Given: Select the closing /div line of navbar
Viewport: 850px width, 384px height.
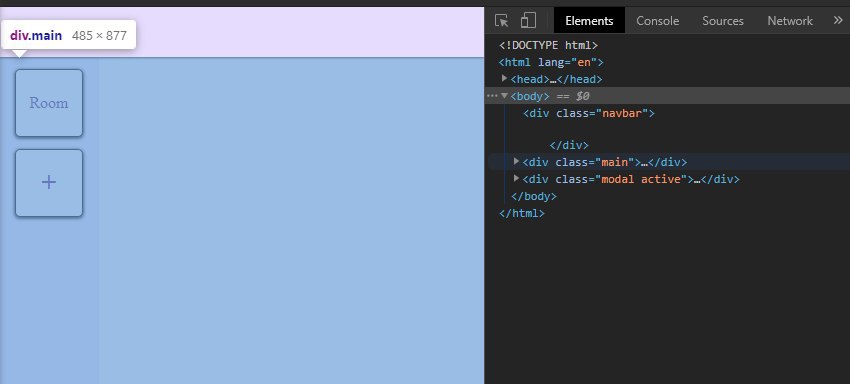Looking at the screenshot, I should coord(569,145).
